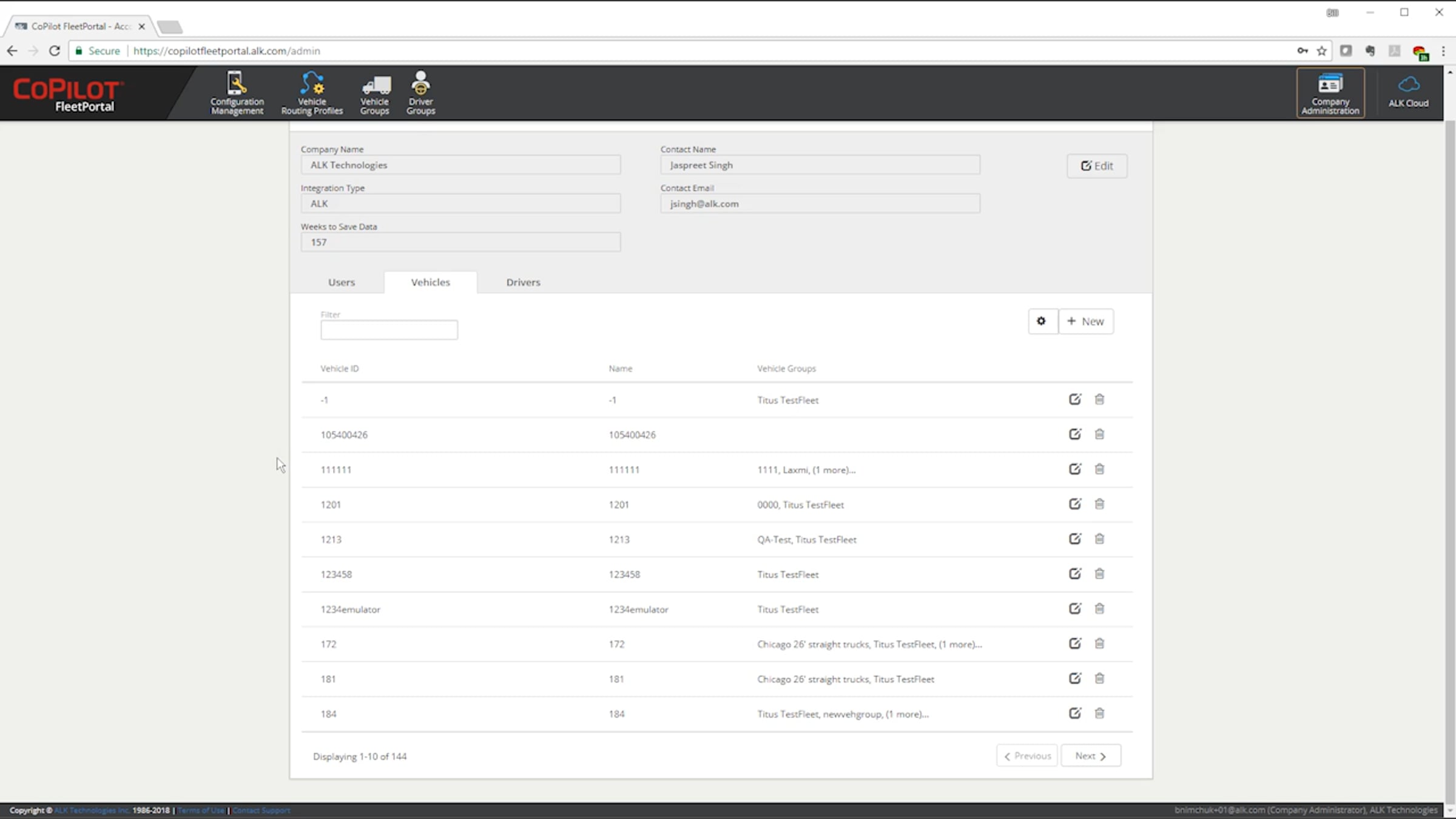This screenshot has height=819, width=1456.
Task: Open ALK Cloud in the header
Action: coord(1408,92)
